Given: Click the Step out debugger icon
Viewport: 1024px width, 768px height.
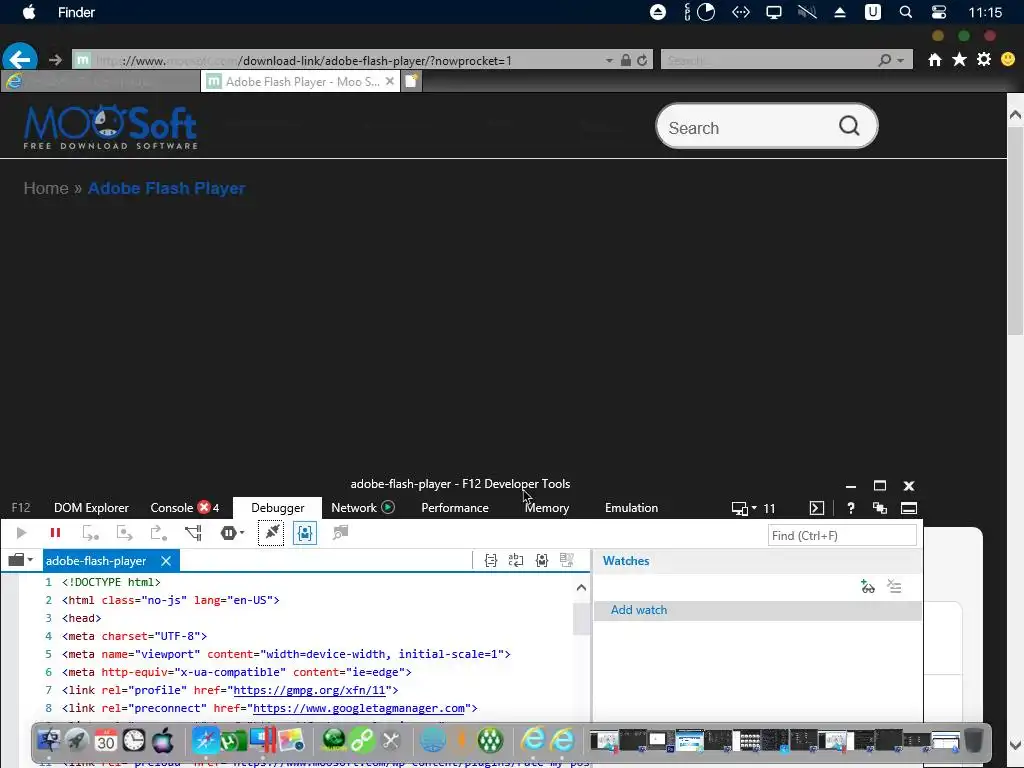Looking at the screenshot, I should point(159,533).
